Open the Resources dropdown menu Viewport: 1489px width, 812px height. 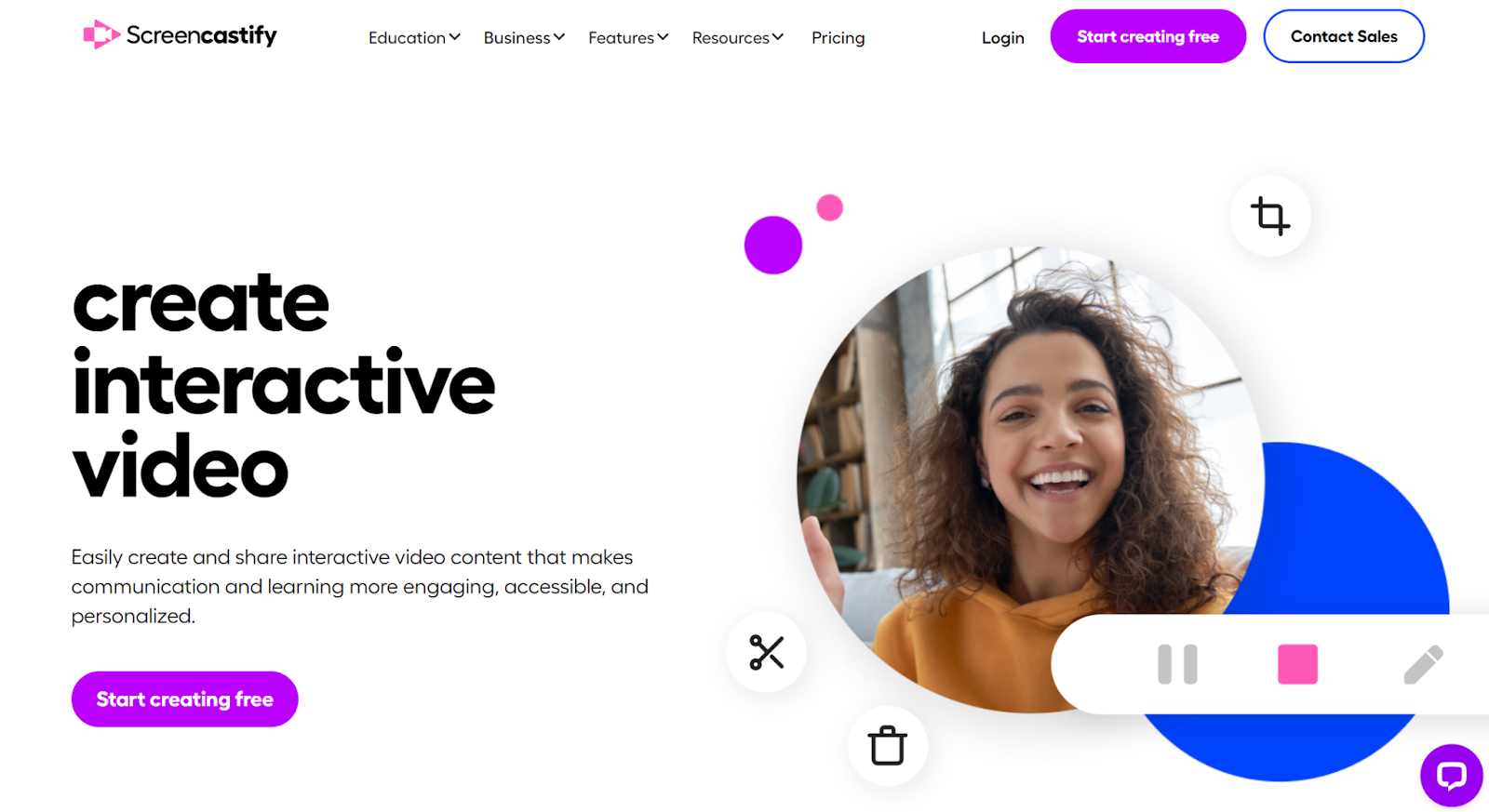[738, 38]
